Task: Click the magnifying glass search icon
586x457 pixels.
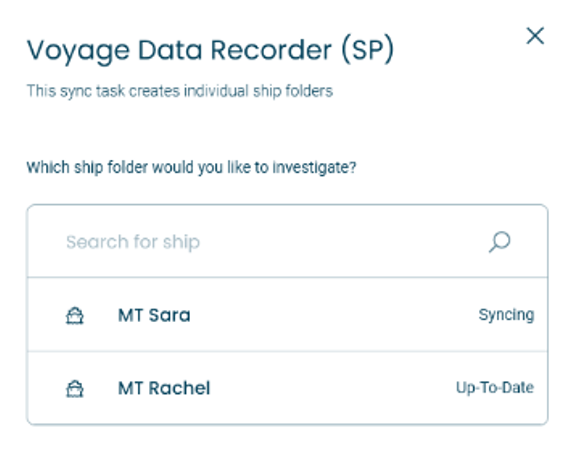Action: [500, 242]
